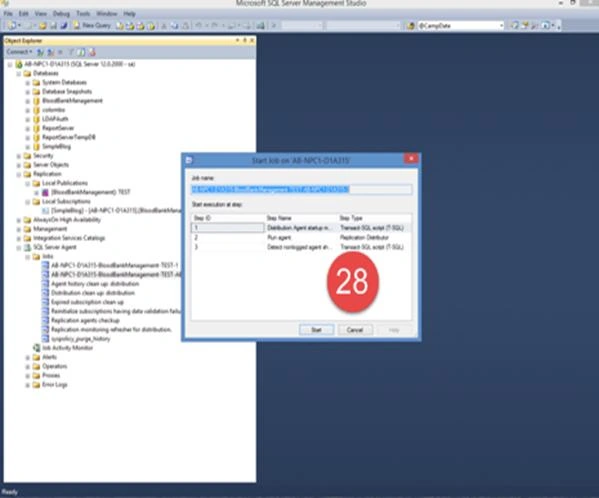Expand the Server Objects folder
The height and width of the screenshot is (498, 599).
coord(18,165)
